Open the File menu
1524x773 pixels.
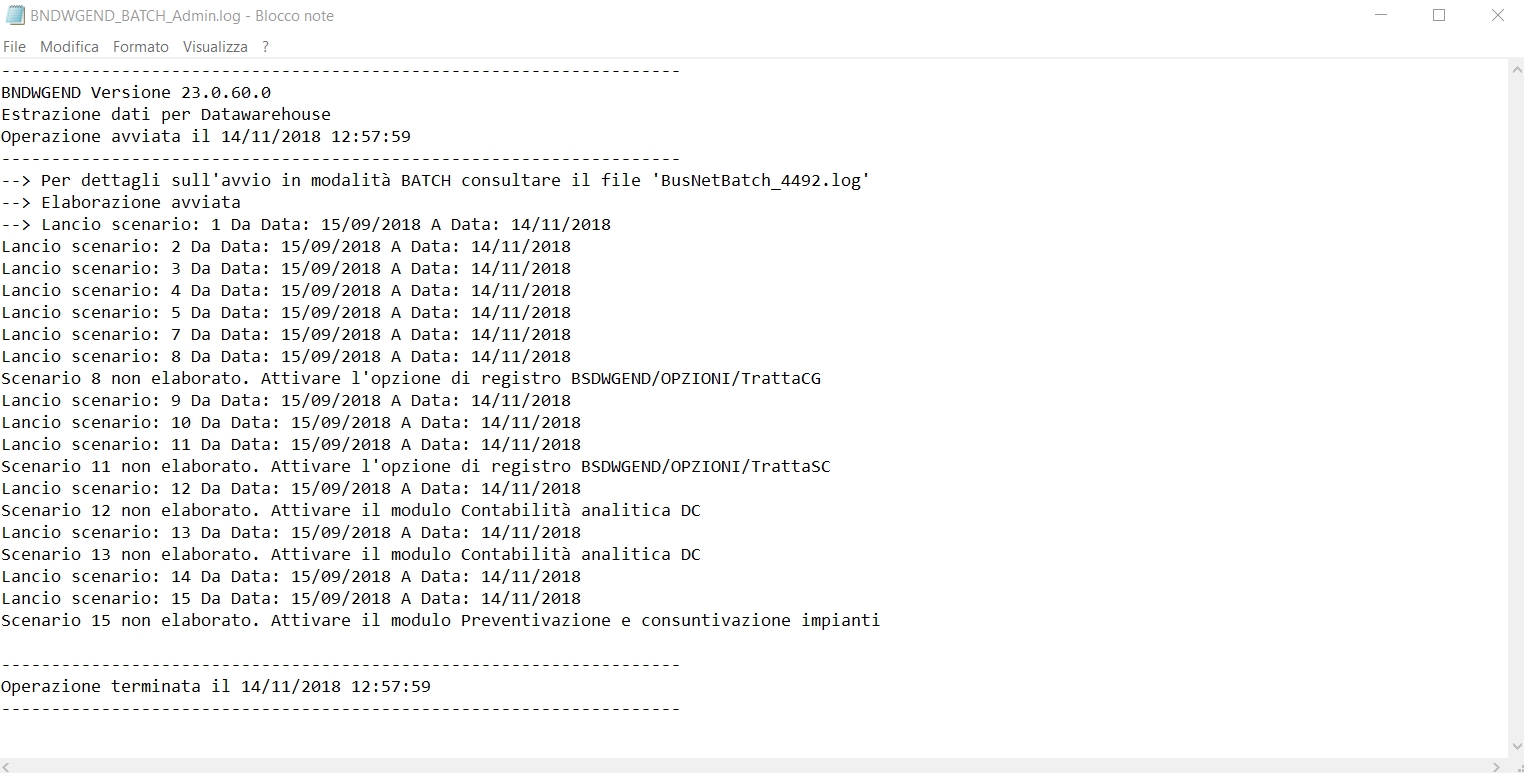point(14,47)
